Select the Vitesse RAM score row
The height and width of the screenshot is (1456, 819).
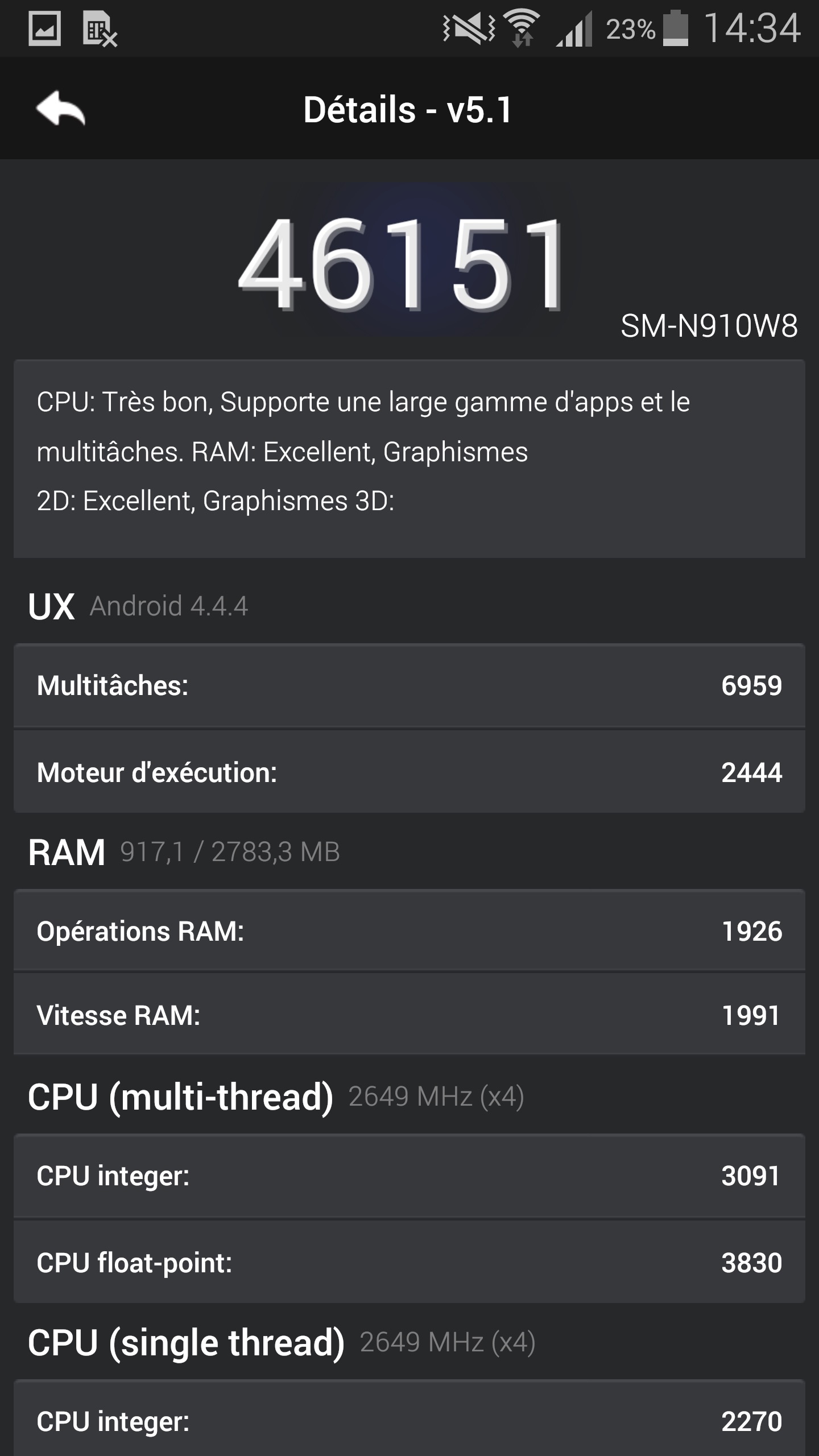pos(409,1015)
